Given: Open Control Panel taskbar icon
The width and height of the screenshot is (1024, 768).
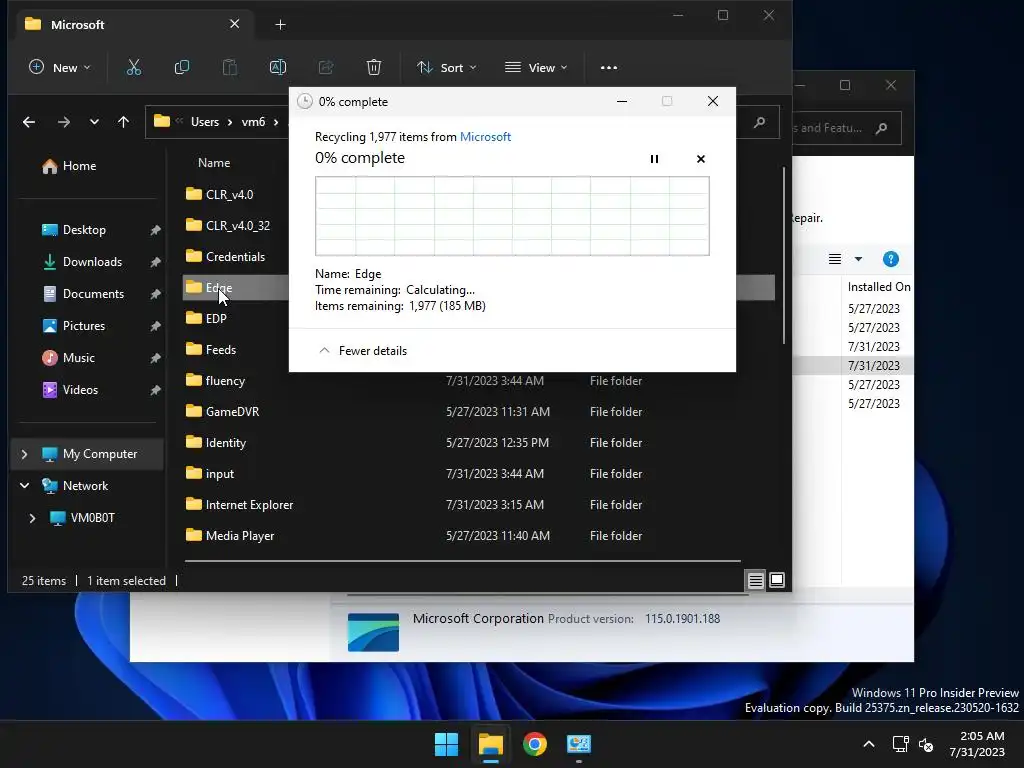Looking at the screenshot, I should pos(579,744).
